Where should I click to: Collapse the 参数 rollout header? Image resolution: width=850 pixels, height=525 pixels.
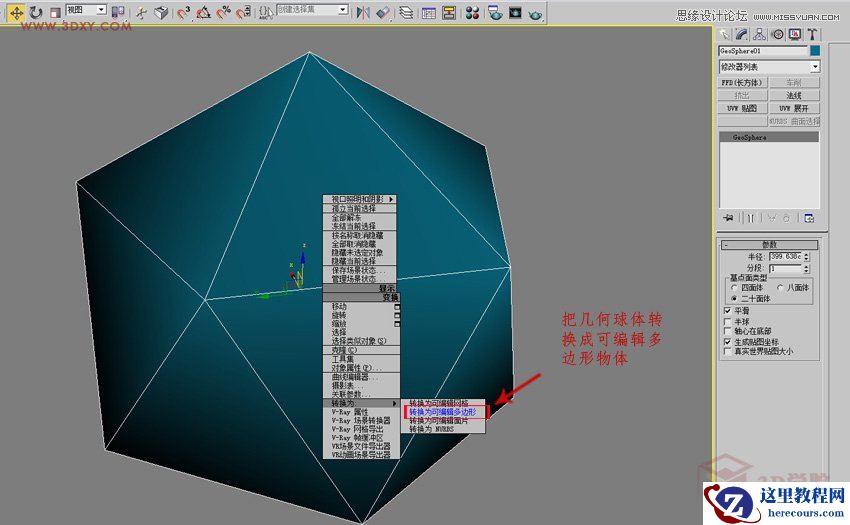click(x=769, y=245)
